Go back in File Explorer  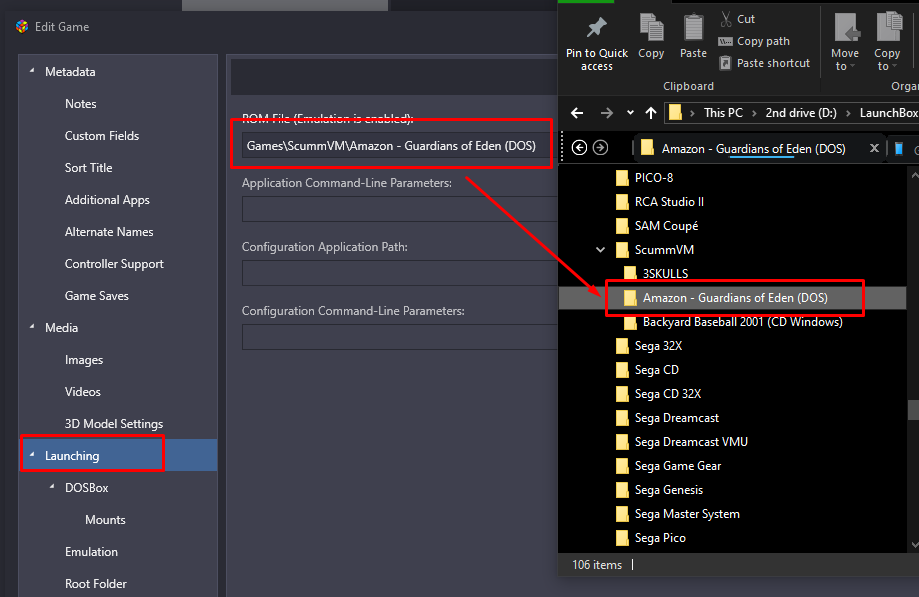point(577,112)
